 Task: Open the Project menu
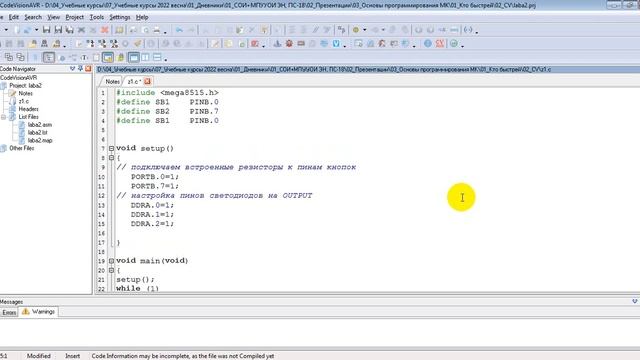75,17
